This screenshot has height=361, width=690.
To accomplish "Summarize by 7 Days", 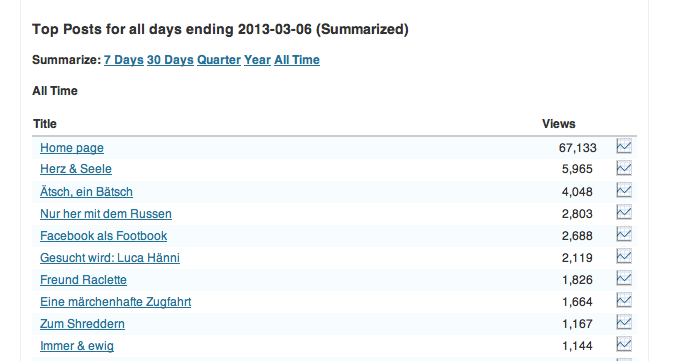I will point(124,60).
